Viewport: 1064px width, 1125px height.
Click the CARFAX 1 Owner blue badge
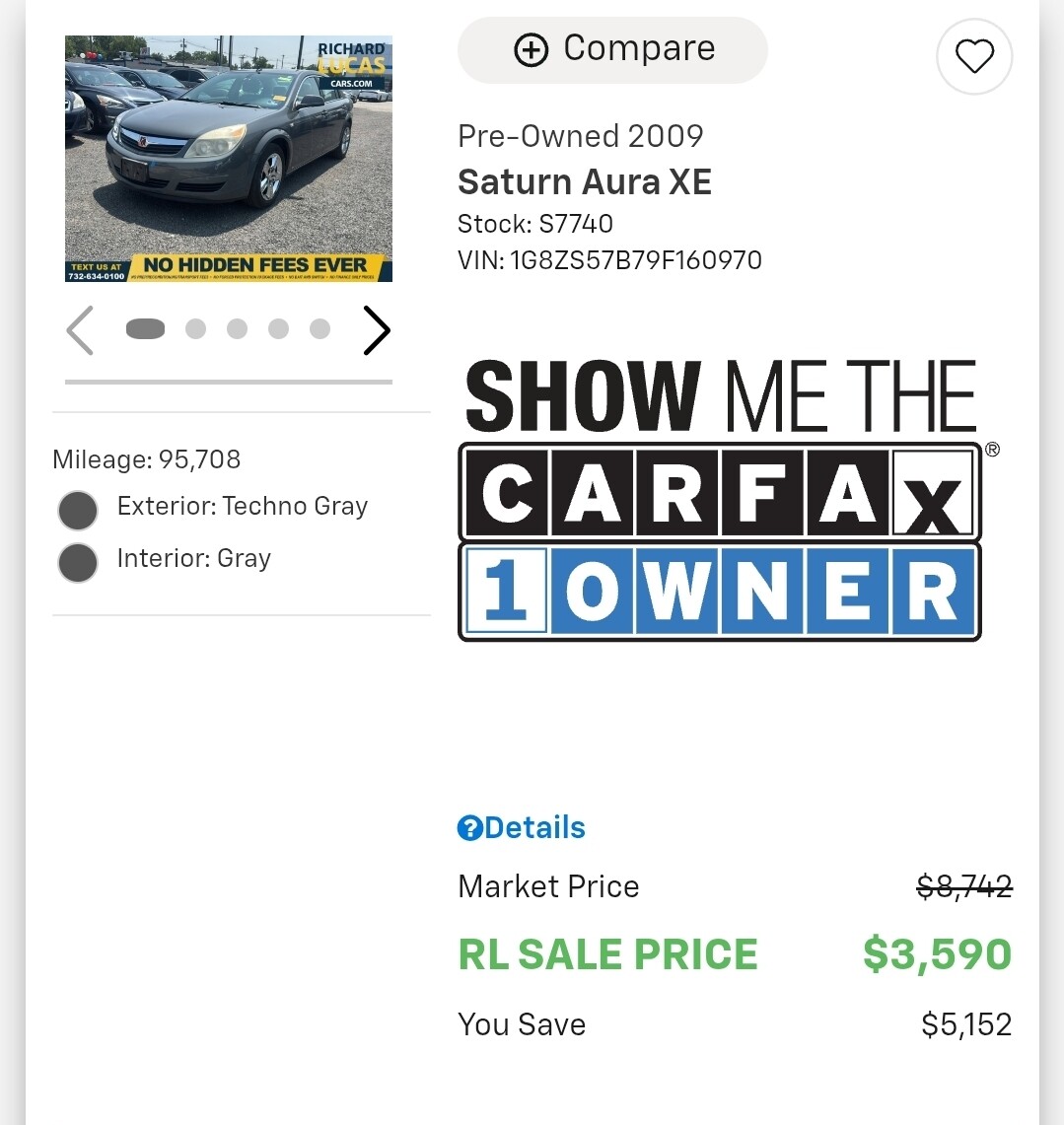[x=720, y=592]
